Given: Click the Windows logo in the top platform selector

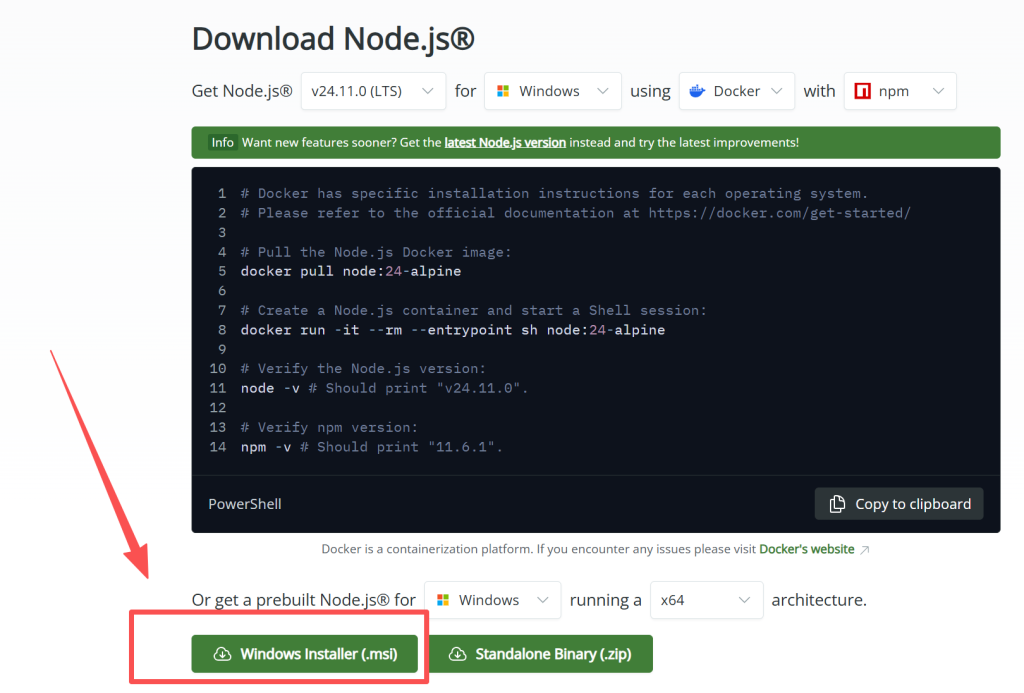Looking at the screenshot, I should (x=502, y=91).
